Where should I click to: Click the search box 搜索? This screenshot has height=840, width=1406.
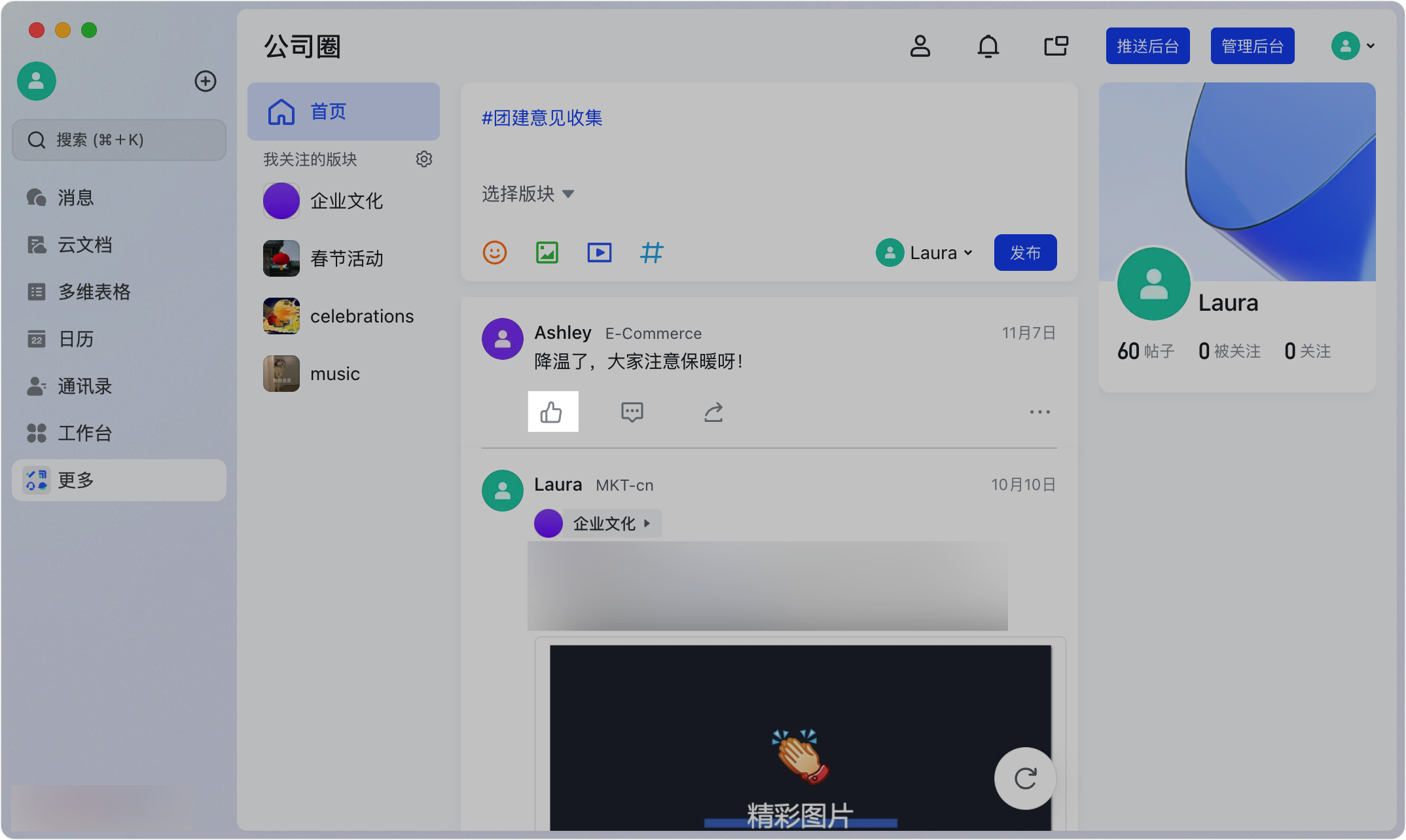119,140
